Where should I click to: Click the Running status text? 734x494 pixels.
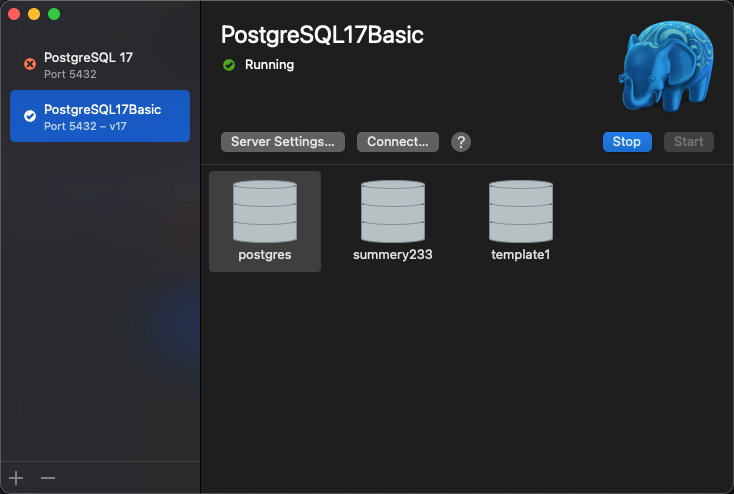click(269, 65)
